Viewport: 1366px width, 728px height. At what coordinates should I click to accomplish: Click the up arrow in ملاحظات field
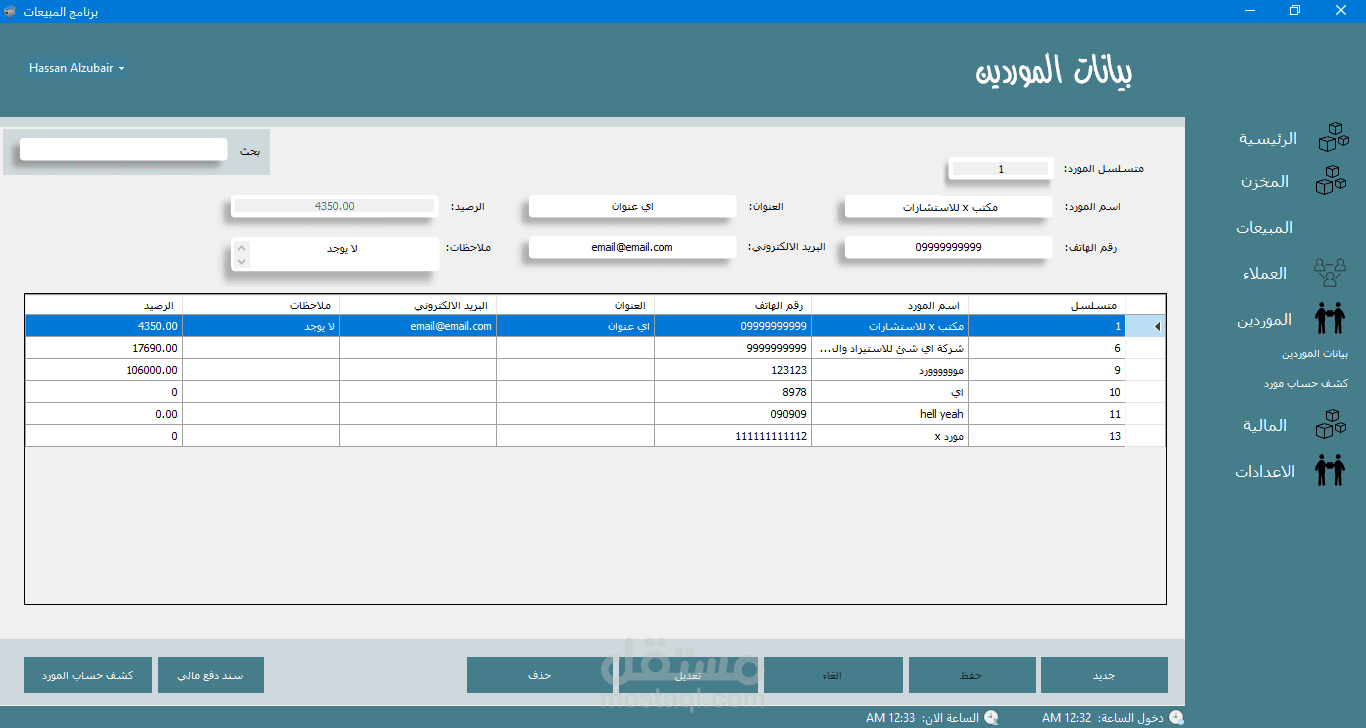(241, 246)
